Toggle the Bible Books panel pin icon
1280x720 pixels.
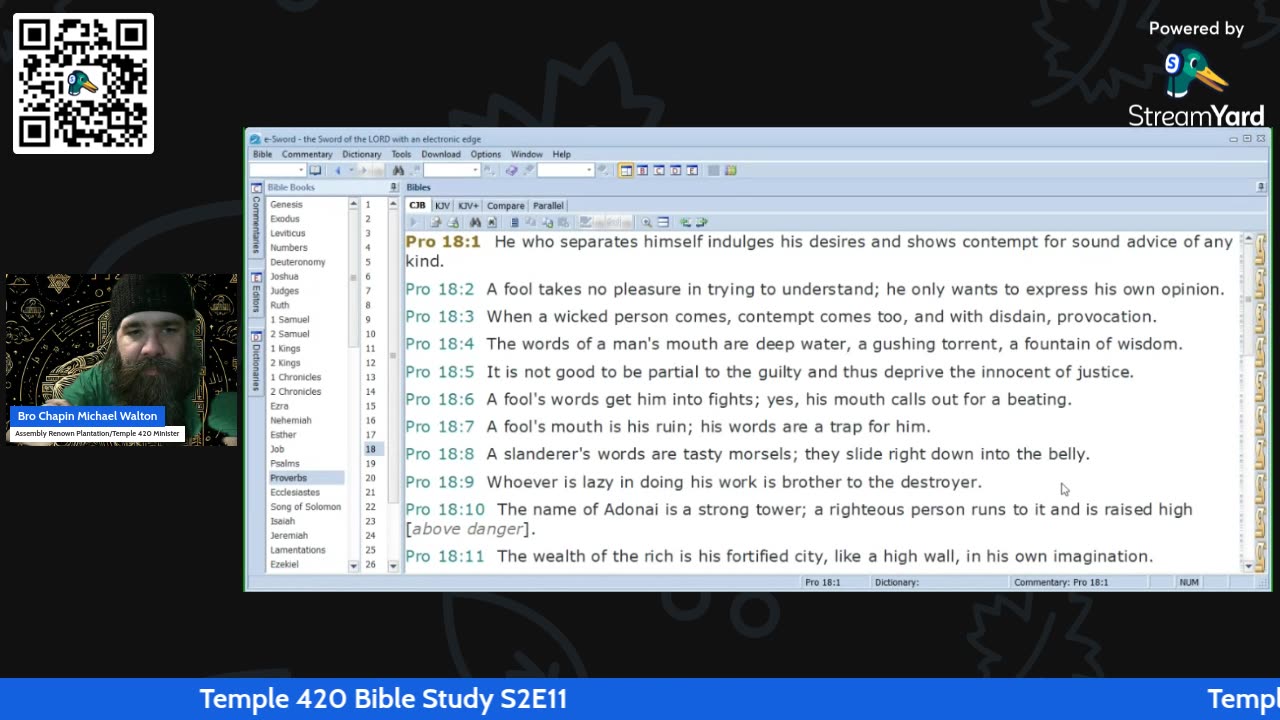393,187
